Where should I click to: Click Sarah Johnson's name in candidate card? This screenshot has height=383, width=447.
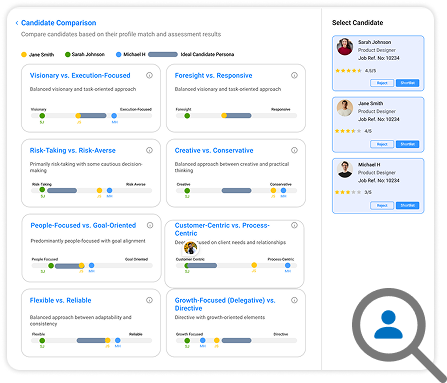pyautogui.click(x=375, y=42)
